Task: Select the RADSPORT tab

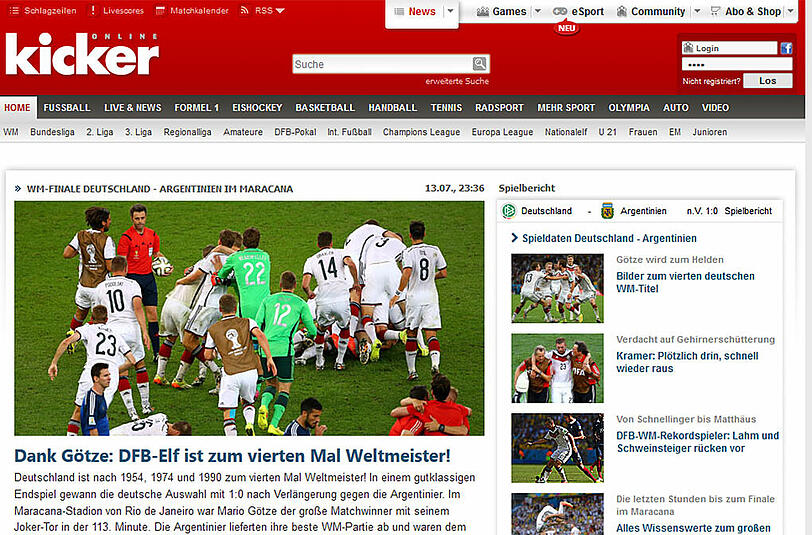Action: (500, 108)
